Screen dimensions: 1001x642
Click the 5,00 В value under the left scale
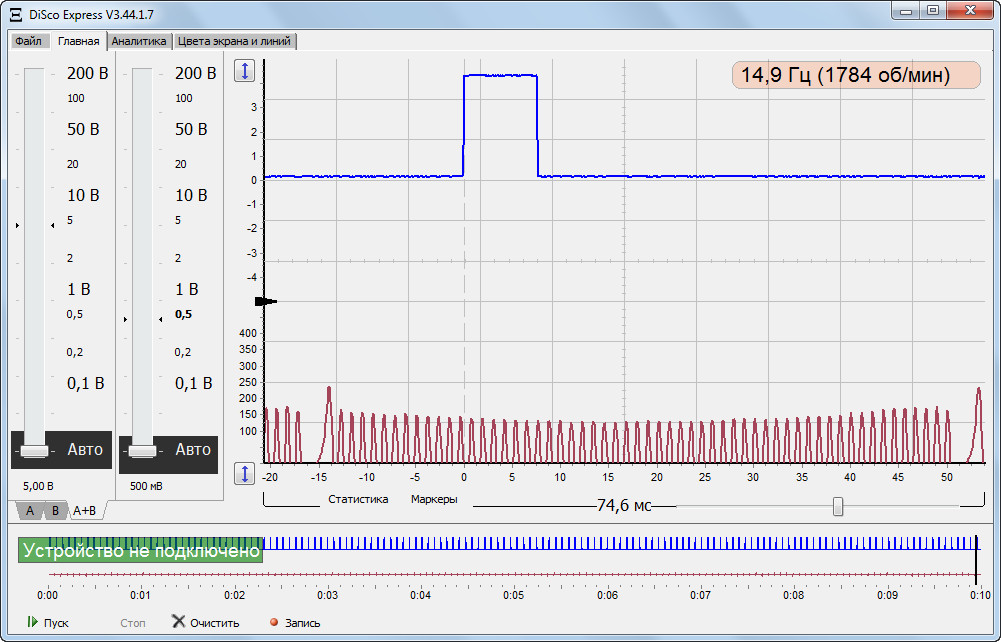point(38,486)
